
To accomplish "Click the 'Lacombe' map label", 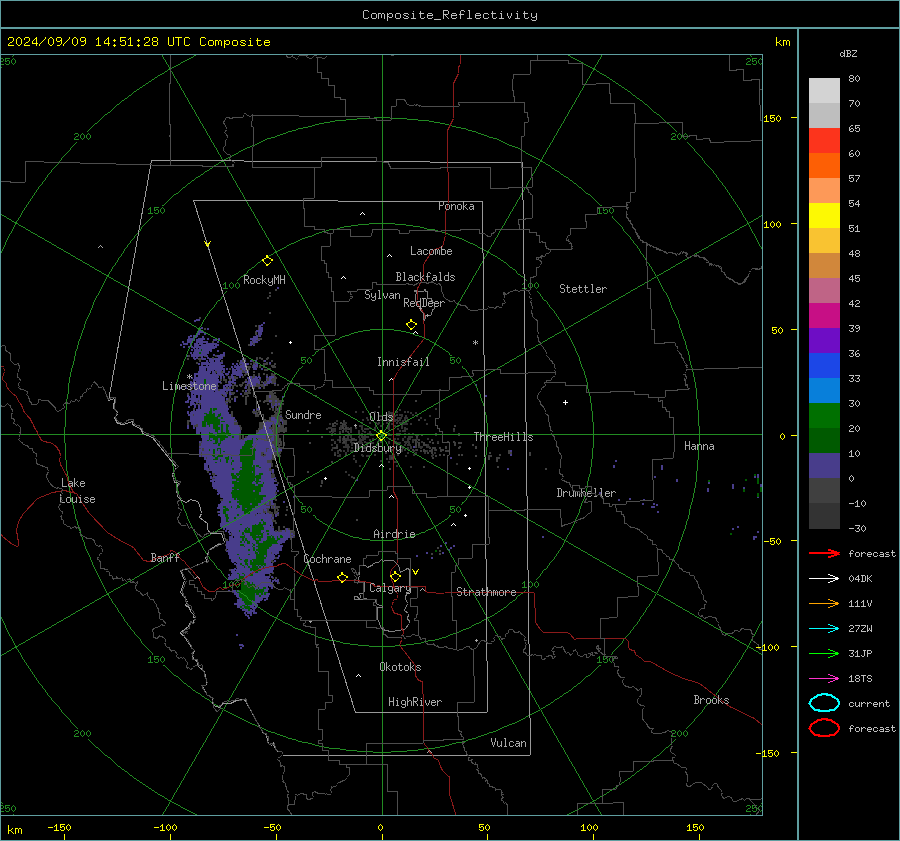I will [x=431, y=251].
